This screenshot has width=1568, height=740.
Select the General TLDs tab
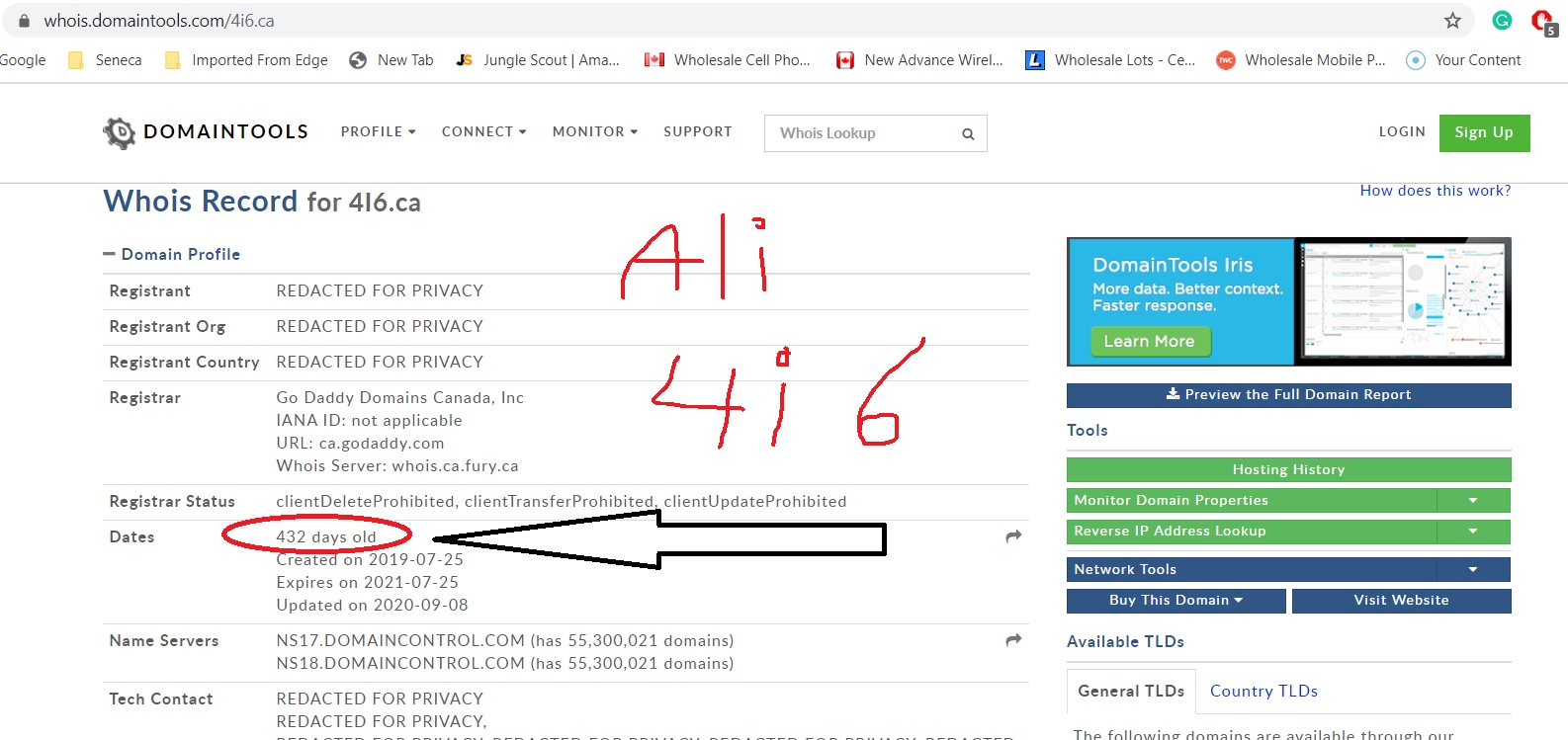click(x=1131, y=691)
